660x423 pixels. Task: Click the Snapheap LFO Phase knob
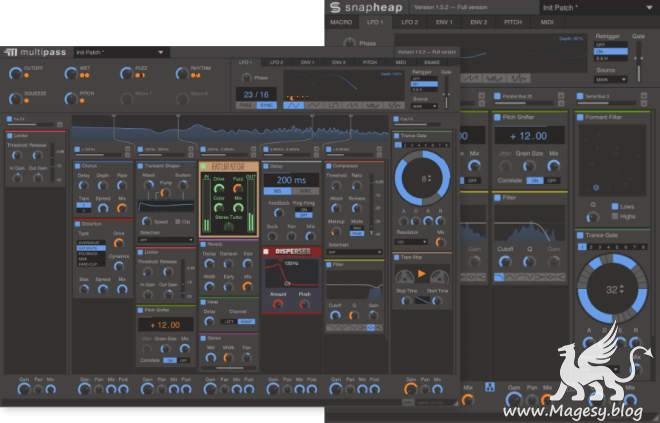point(349,43)
